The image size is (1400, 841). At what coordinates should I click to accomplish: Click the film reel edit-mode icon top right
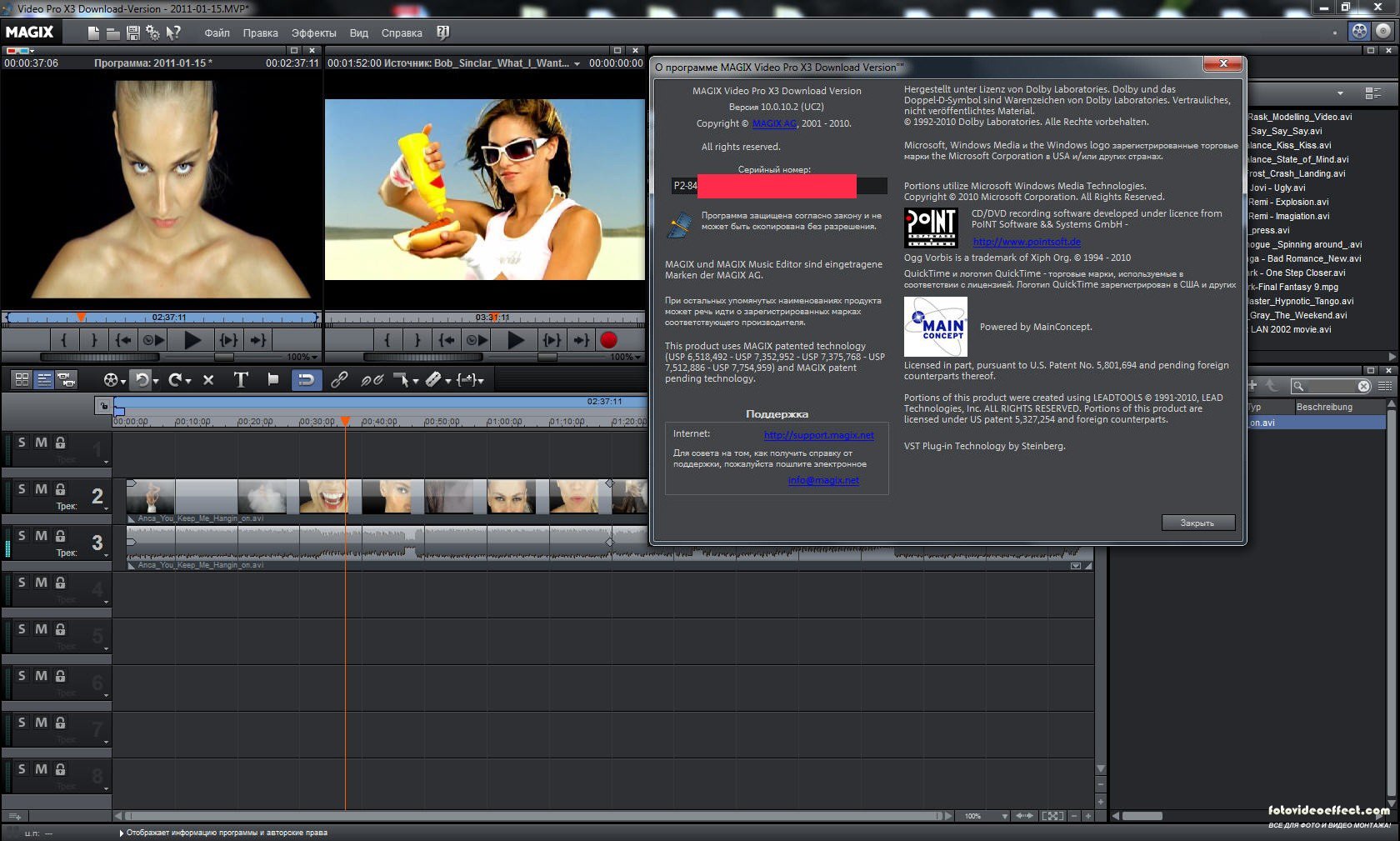1360,31
